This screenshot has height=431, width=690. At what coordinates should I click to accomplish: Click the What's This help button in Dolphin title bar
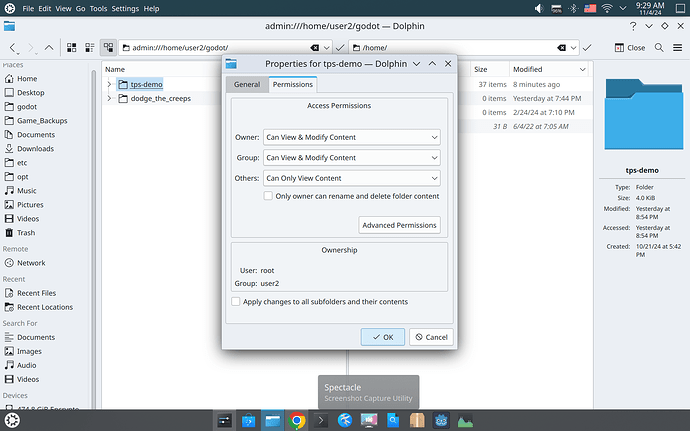(x=633, y=26)
